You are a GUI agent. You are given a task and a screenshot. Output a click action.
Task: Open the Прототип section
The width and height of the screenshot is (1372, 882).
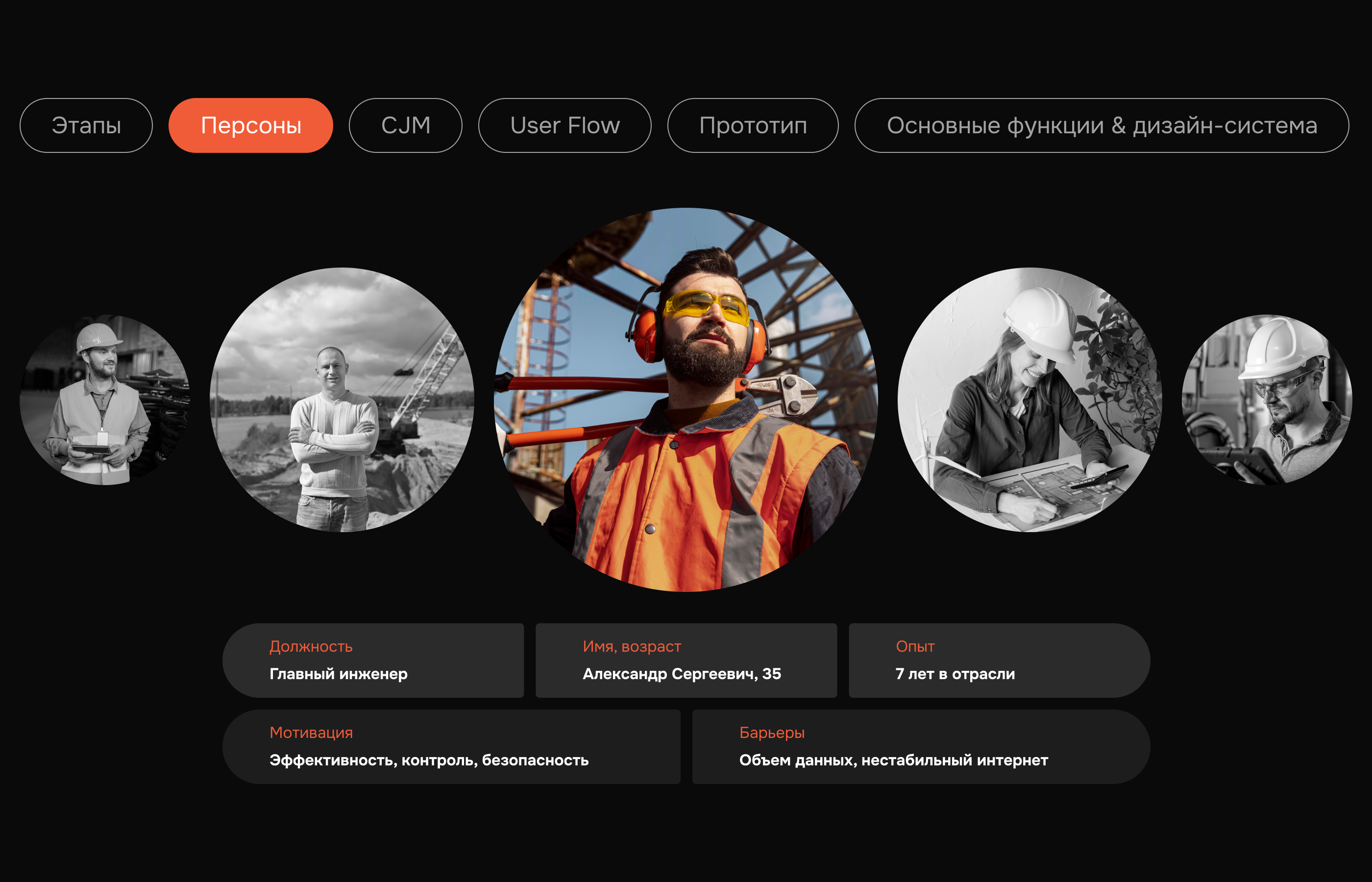753,125
